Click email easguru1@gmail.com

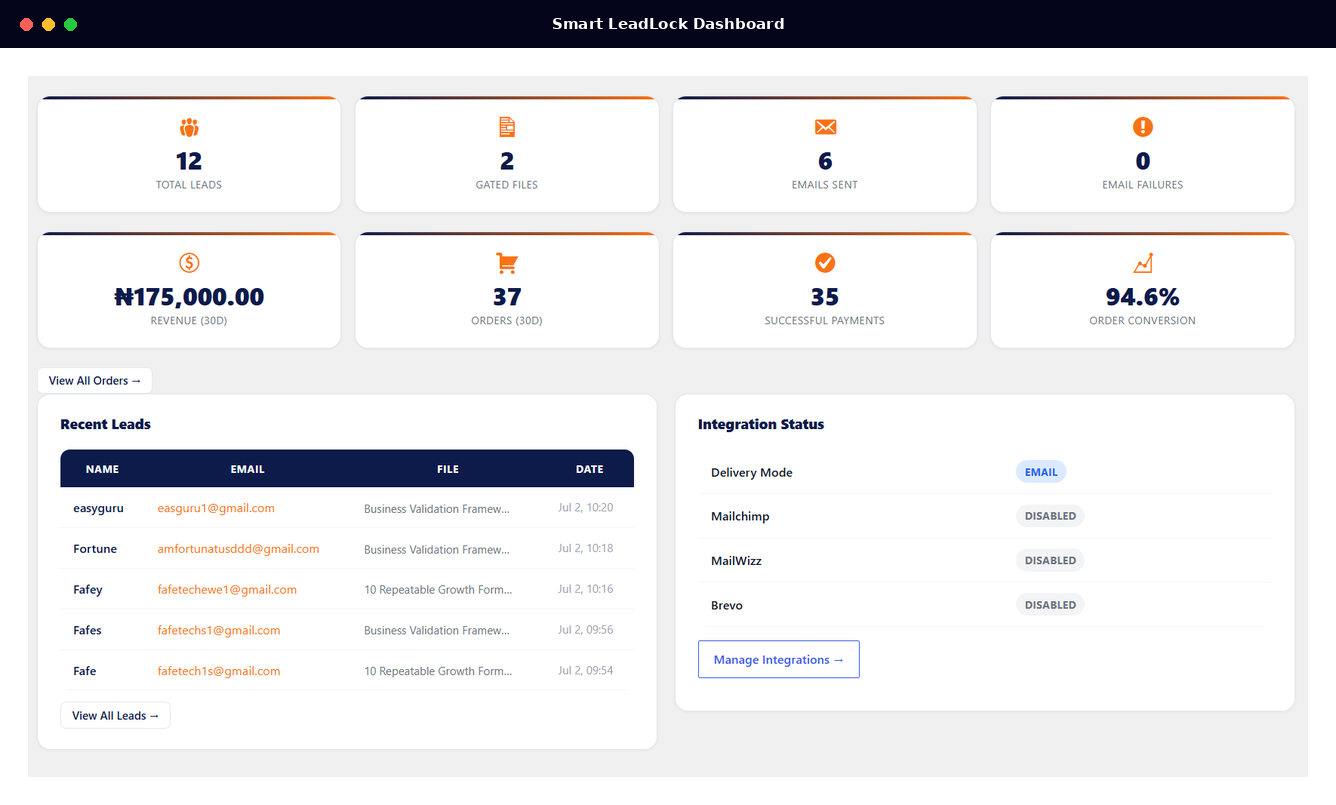(216, 508)
